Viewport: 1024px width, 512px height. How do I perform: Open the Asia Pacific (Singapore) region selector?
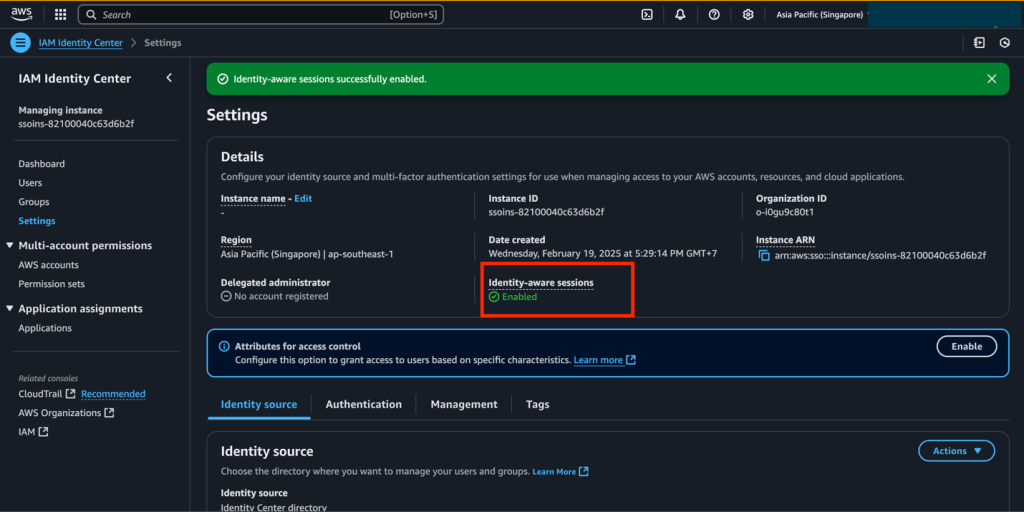click(822, 14)
